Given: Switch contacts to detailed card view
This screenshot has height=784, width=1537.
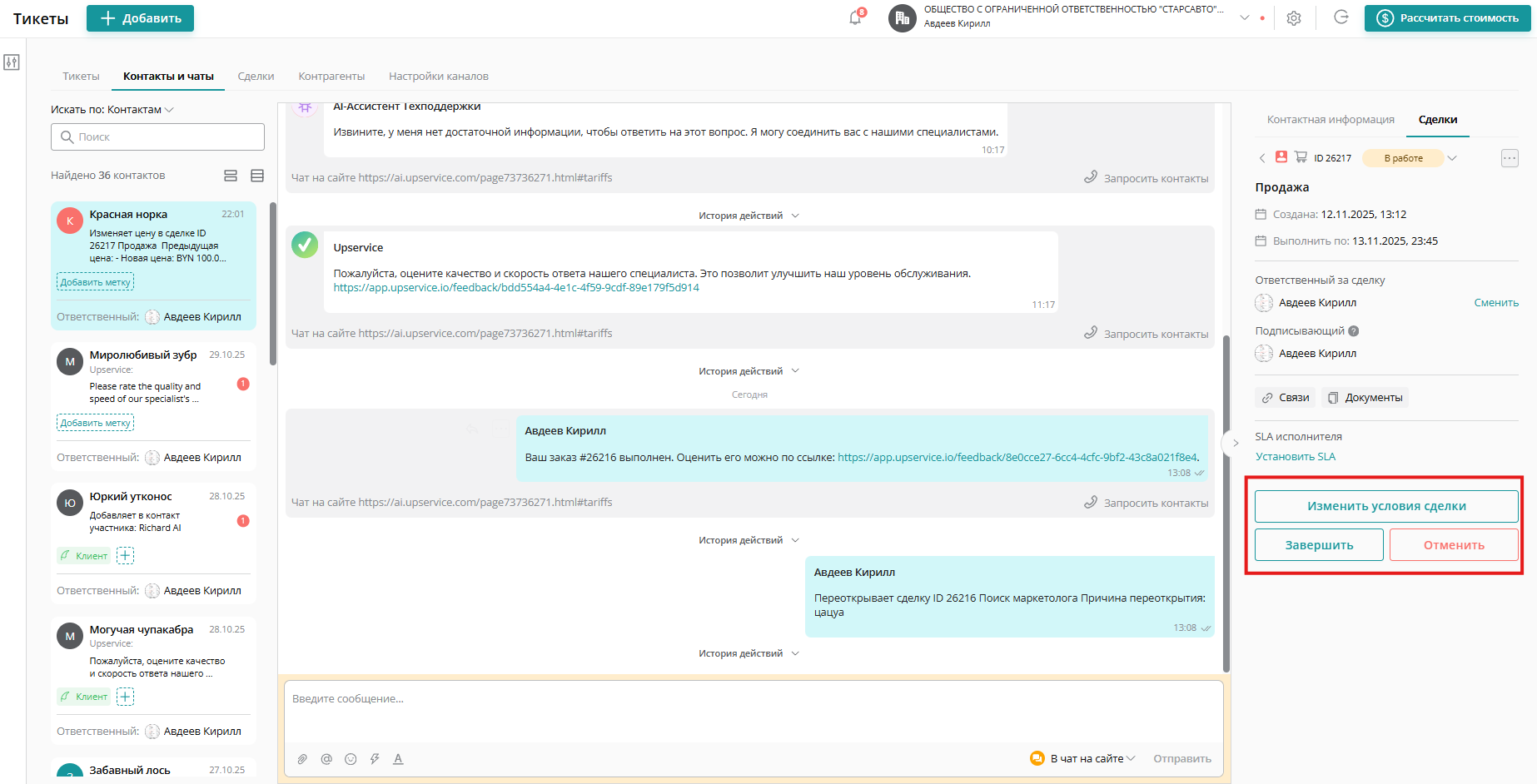Looking at the screenshot, I should point(230,176).
